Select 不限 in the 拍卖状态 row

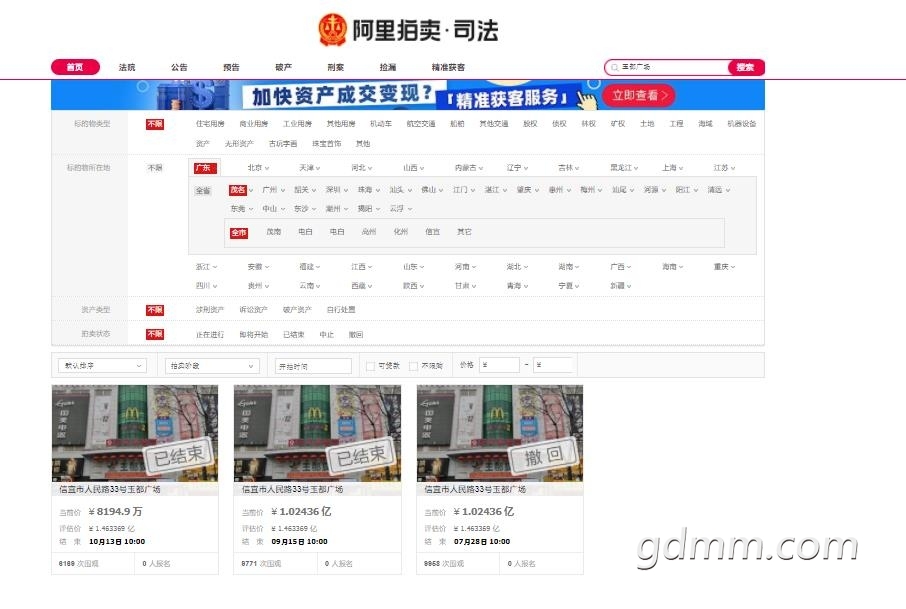(x=155, y=334)
